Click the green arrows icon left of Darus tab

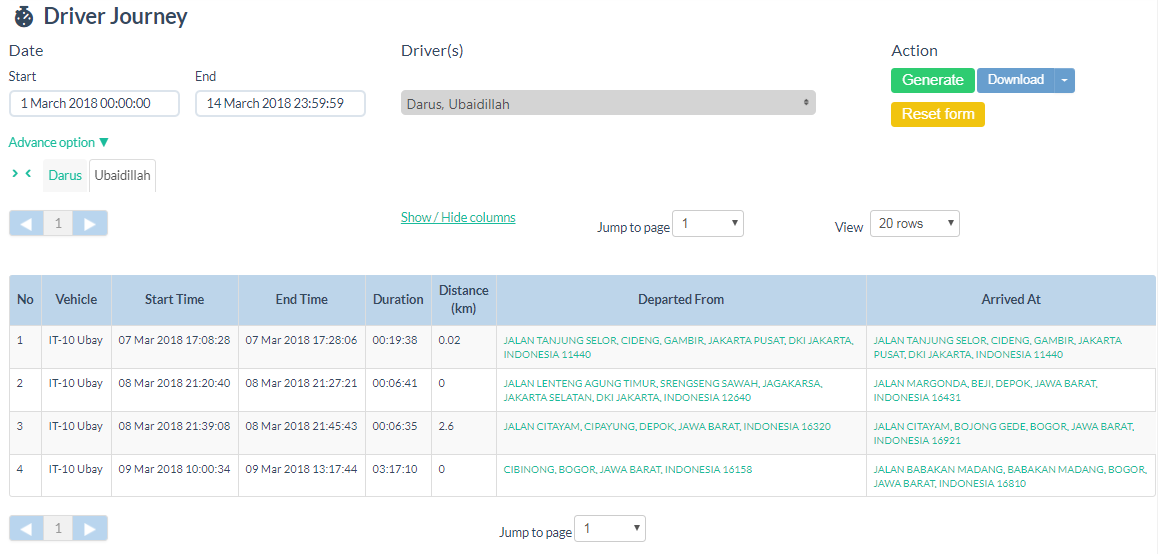click(22, 174)
